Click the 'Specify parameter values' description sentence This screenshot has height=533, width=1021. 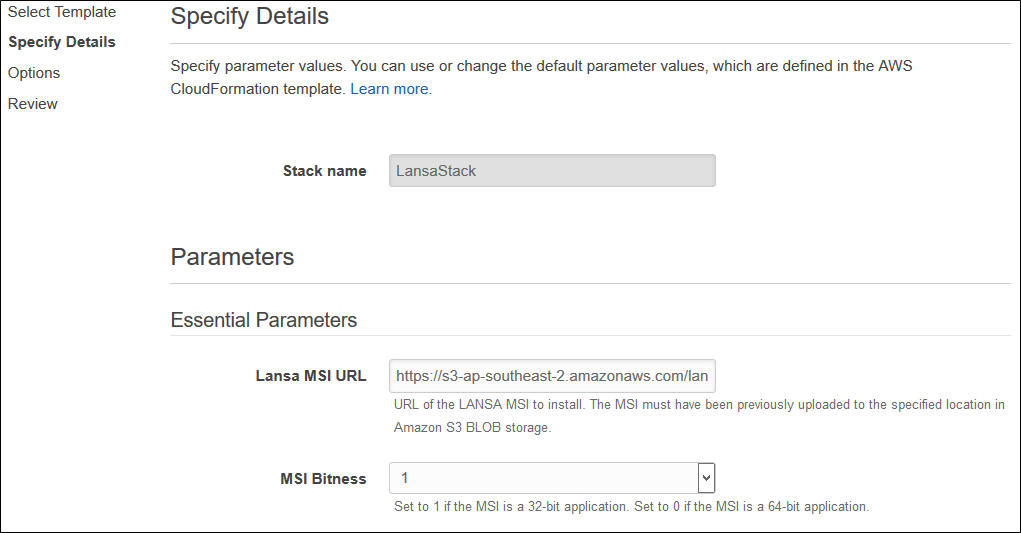coord(540,66)
